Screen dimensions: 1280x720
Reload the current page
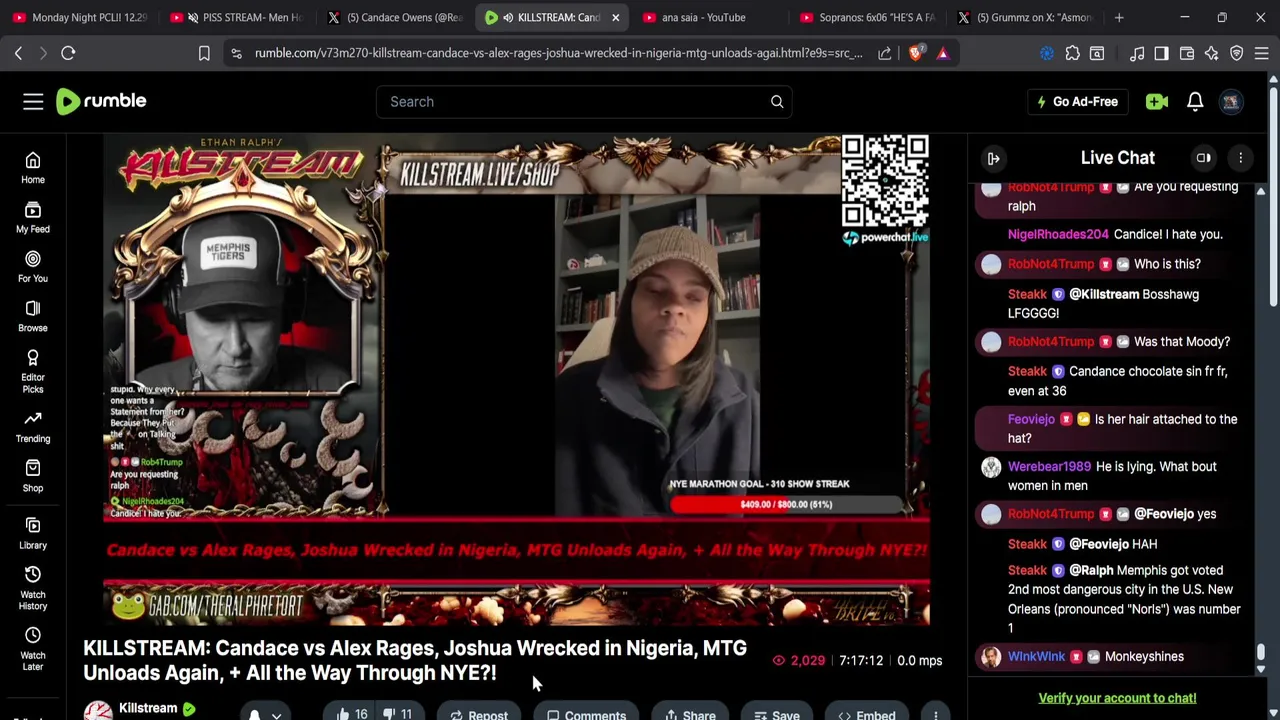(68, 53)
